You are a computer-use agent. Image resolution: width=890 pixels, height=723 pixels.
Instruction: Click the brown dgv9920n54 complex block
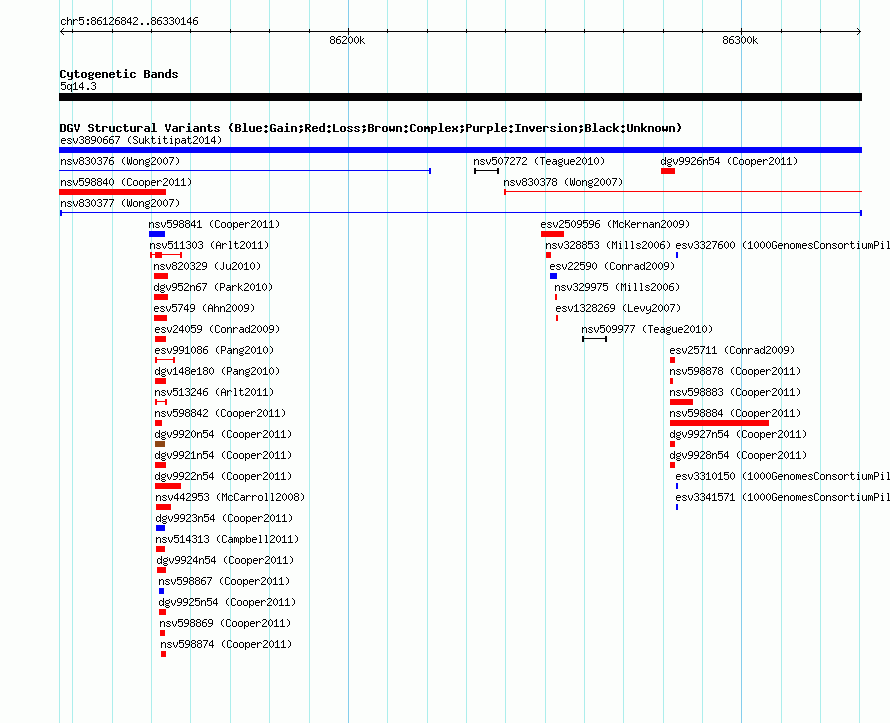click(159, 444)
